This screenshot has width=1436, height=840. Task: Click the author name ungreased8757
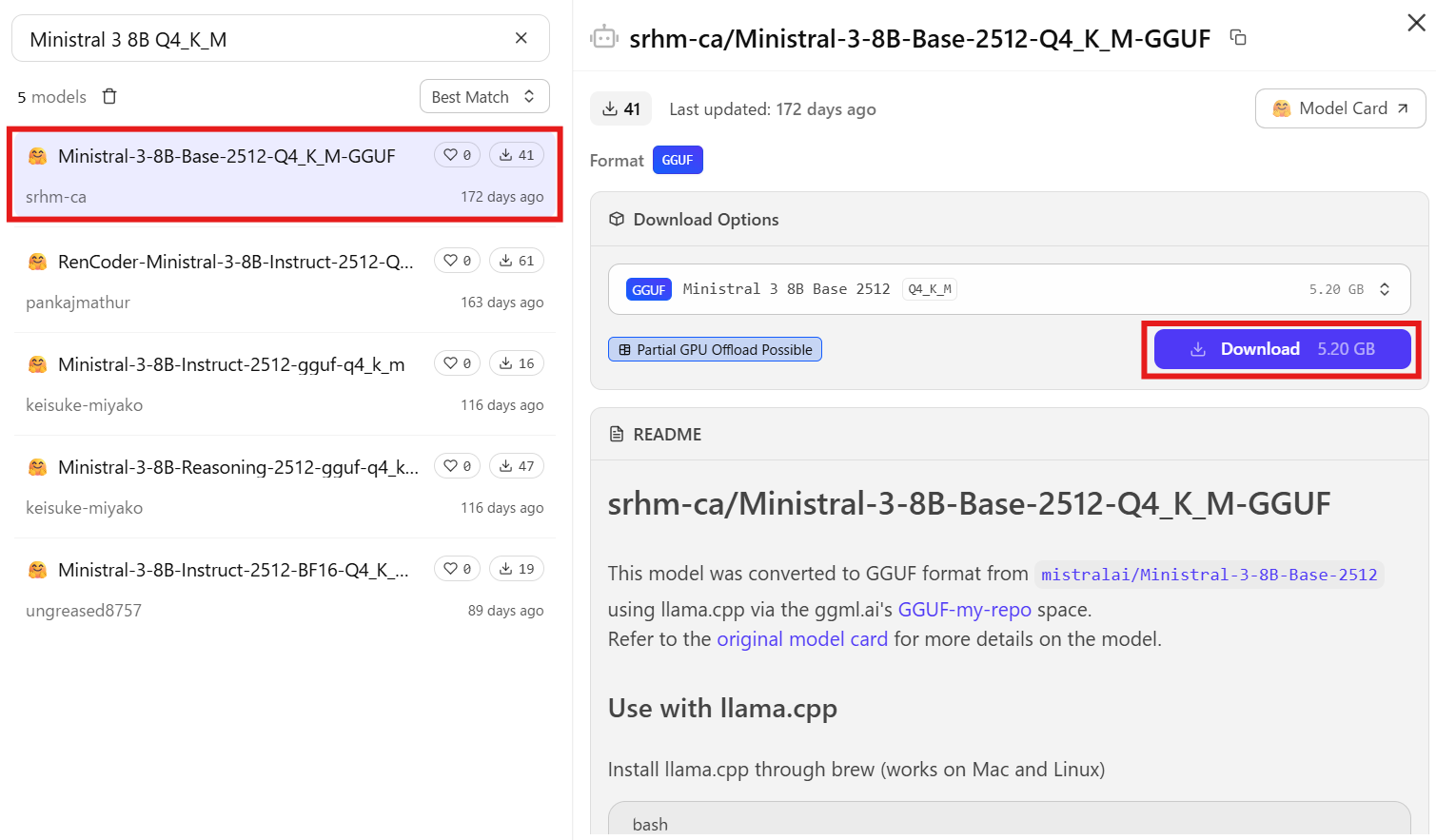pos(84,611)
